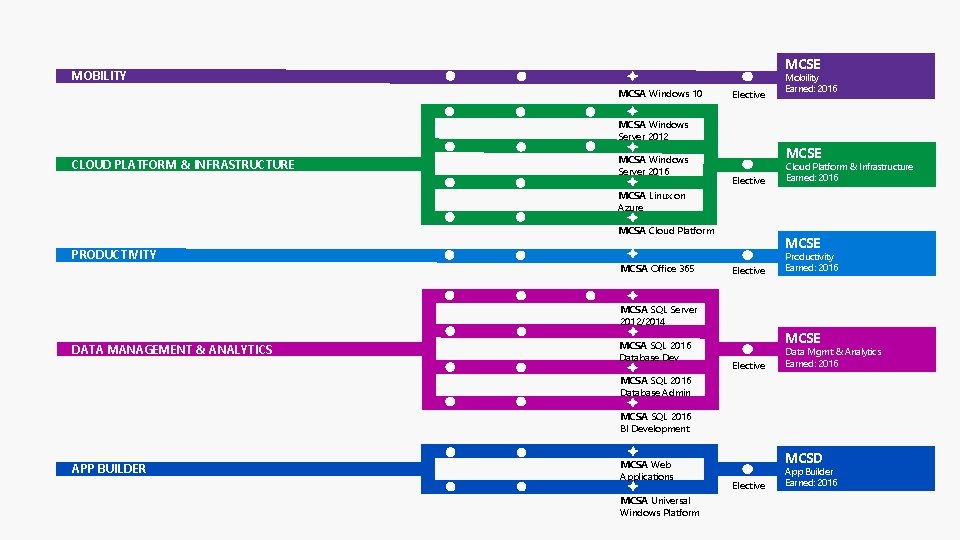The image size is (960, 540).
Task: Click the 'MCSA SQL Server 2012/2014' label
Action: coord(658,315)
